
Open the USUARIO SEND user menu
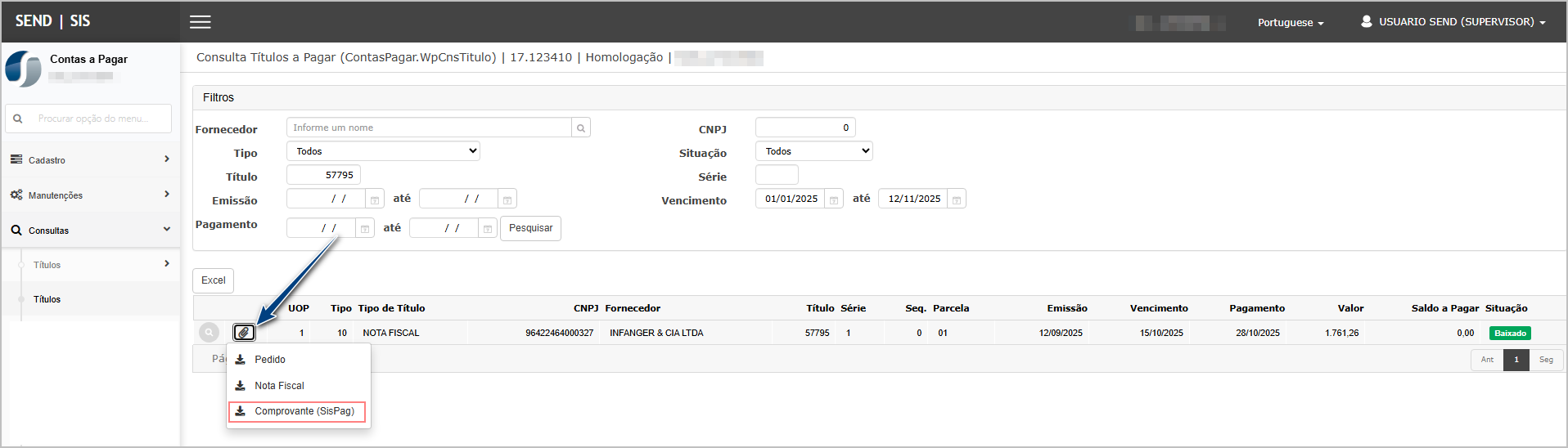click(1453, 22)
